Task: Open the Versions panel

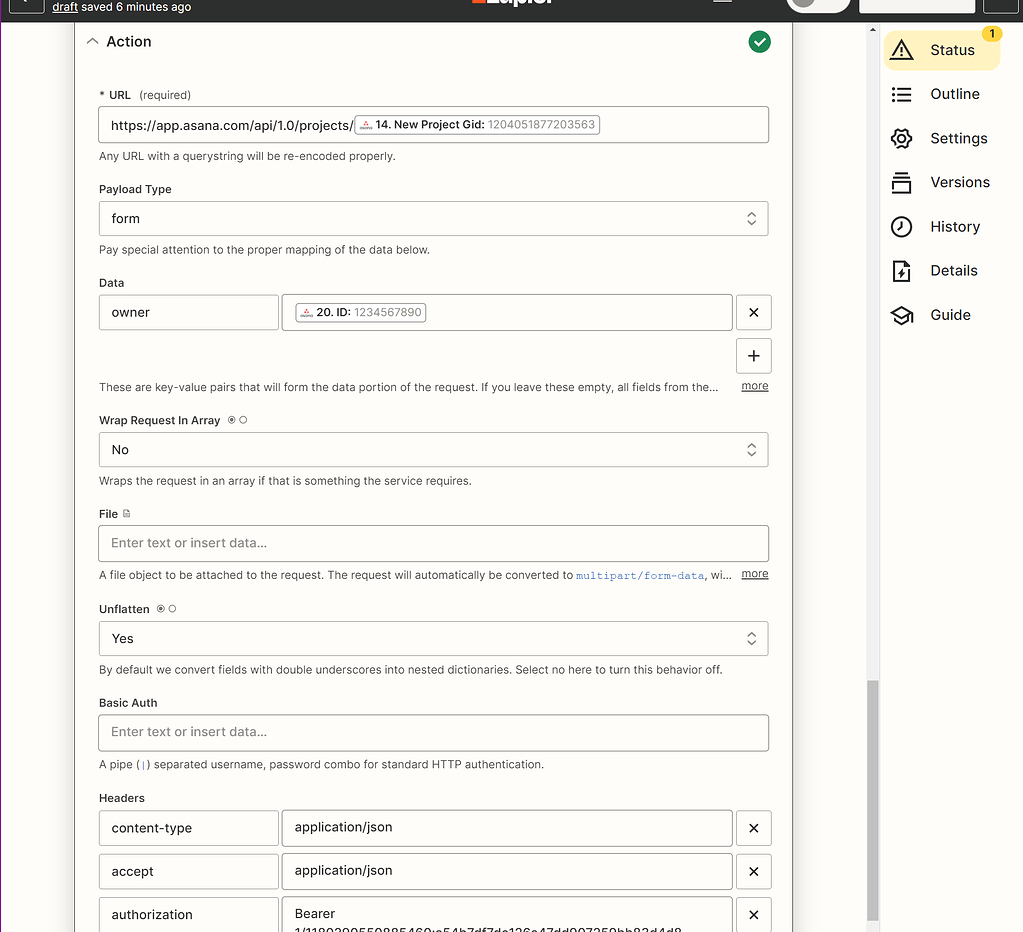Action: point(902,182)
